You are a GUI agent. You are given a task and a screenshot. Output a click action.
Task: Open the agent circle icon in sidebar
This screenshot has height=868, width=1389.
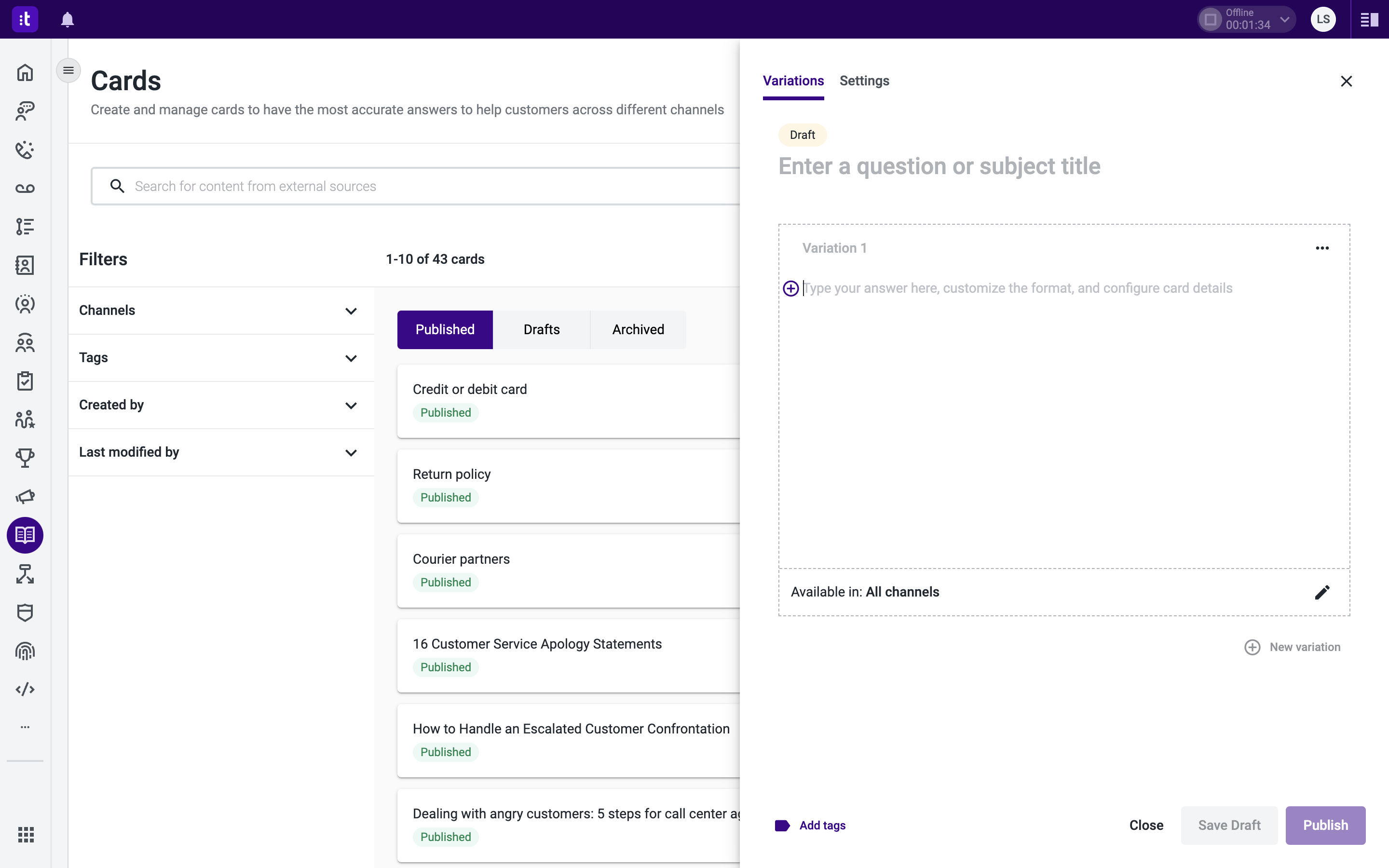[25, 304]
